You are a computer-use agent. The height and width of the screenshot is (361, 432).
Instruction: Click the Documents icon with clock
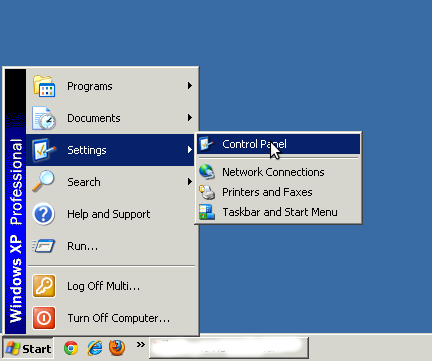coord(44,118)
